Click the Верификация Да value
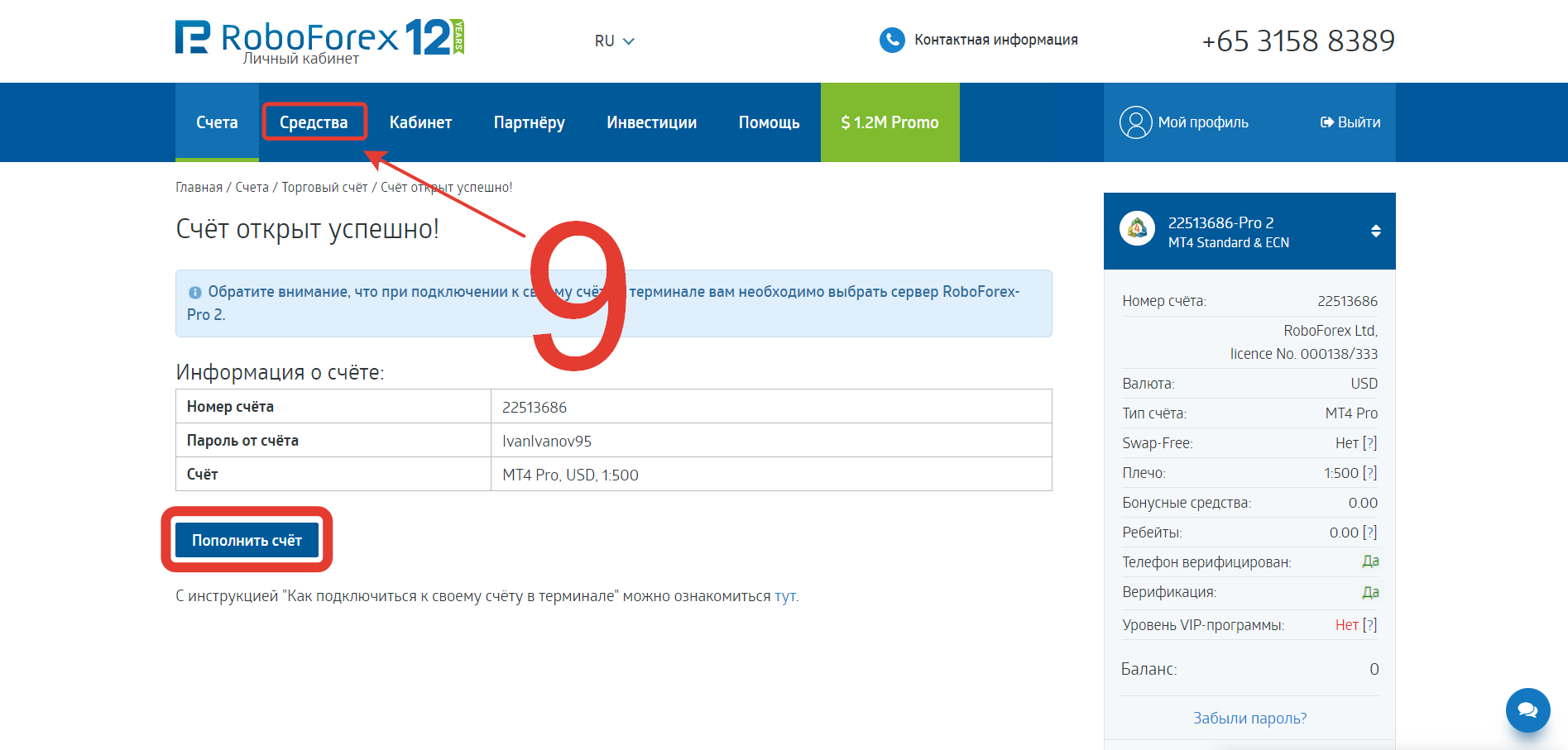1568x750 pixels. [x=1370, y=592]
